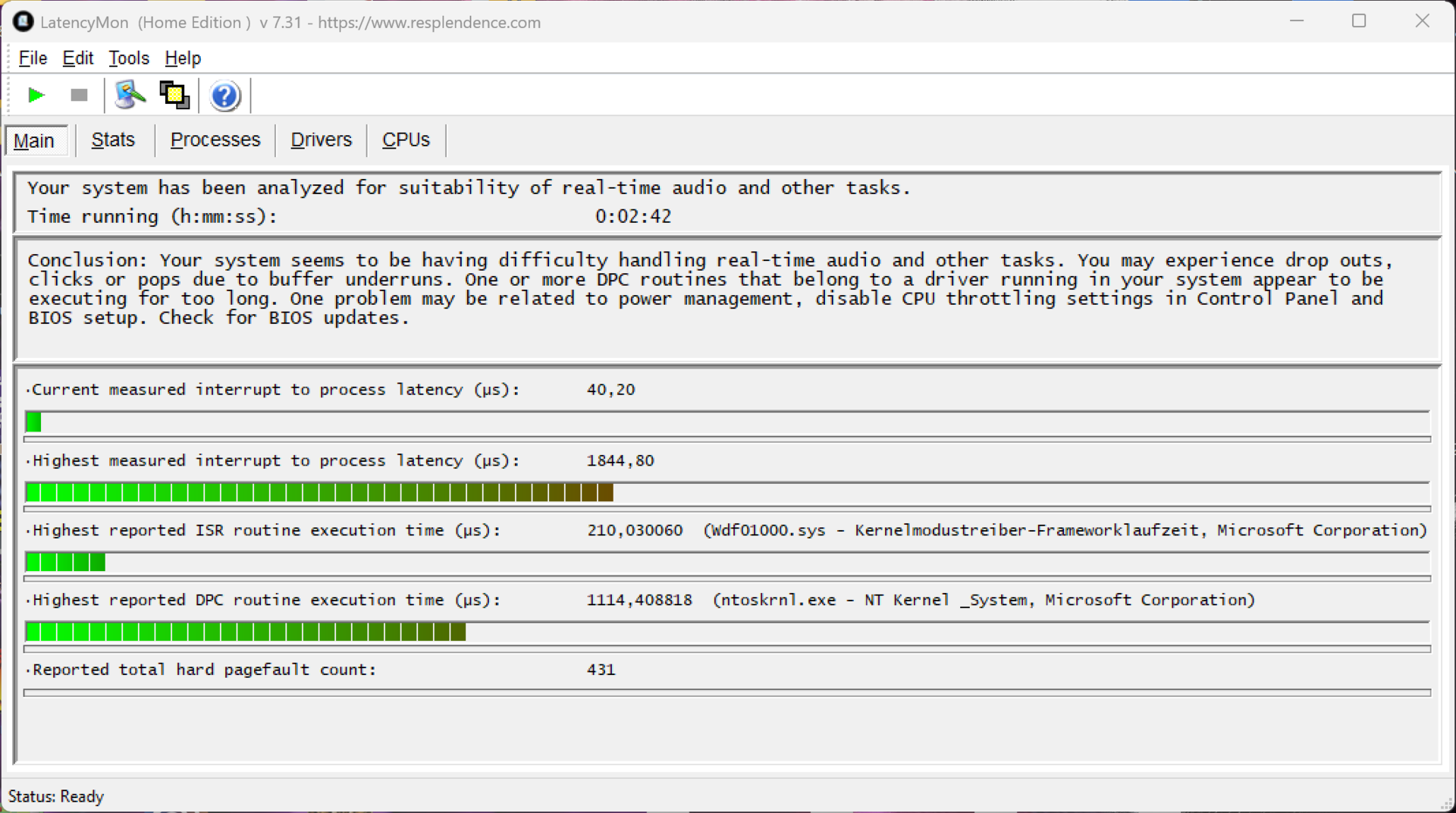
Task: Click 'Reported total hard pagefault count' label
Action: (203, 670)
